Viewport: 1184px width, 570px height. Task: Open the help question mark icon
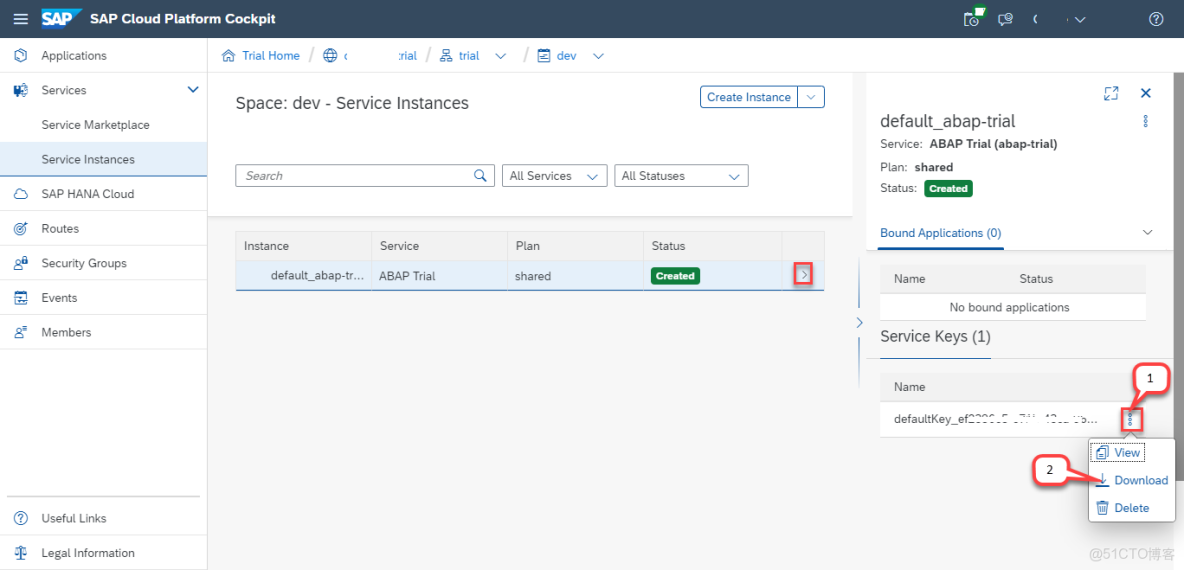(x=1156, y=19)
